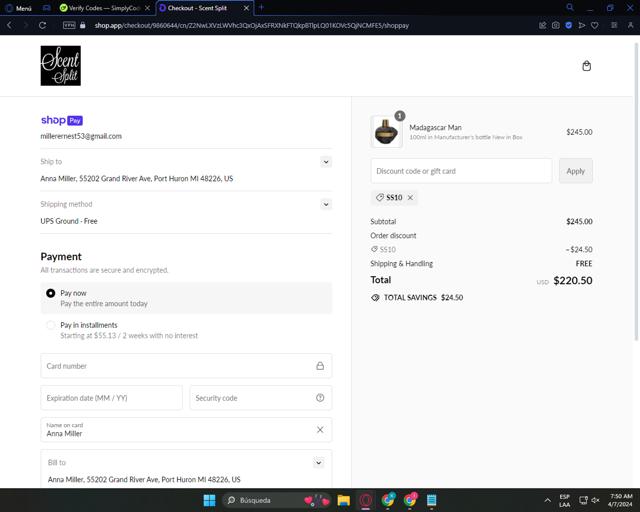Select Pay in installments option
The height and width of the screenshot is (512, 640).
[x=186, y=330]
